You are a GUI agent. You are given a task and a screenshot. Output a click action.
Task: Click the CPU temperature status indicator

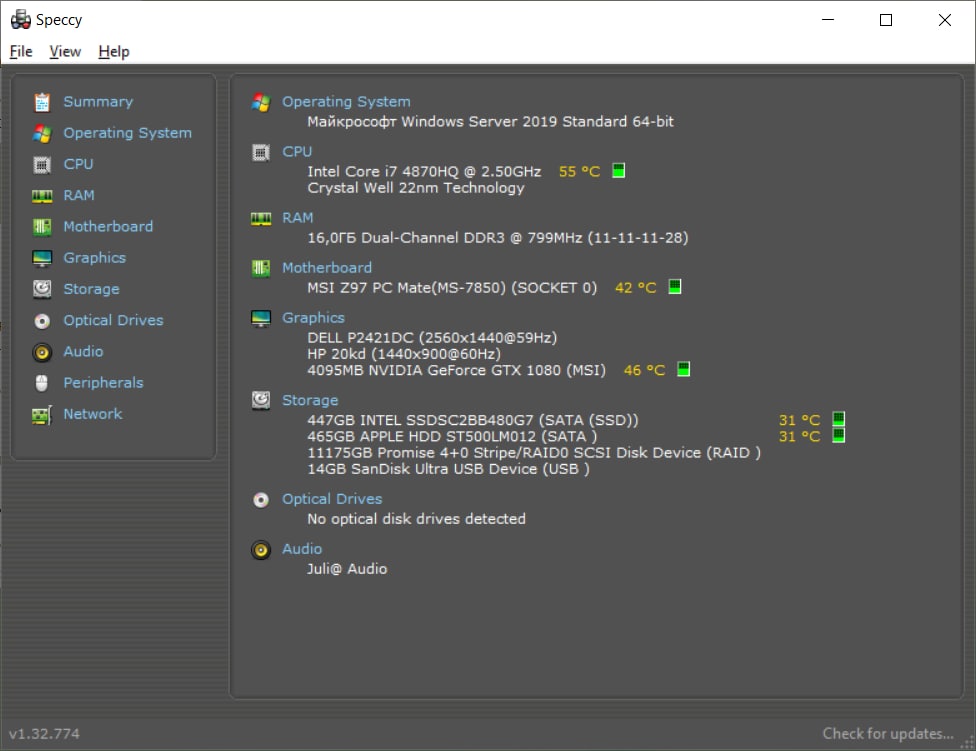pos(618,171)
